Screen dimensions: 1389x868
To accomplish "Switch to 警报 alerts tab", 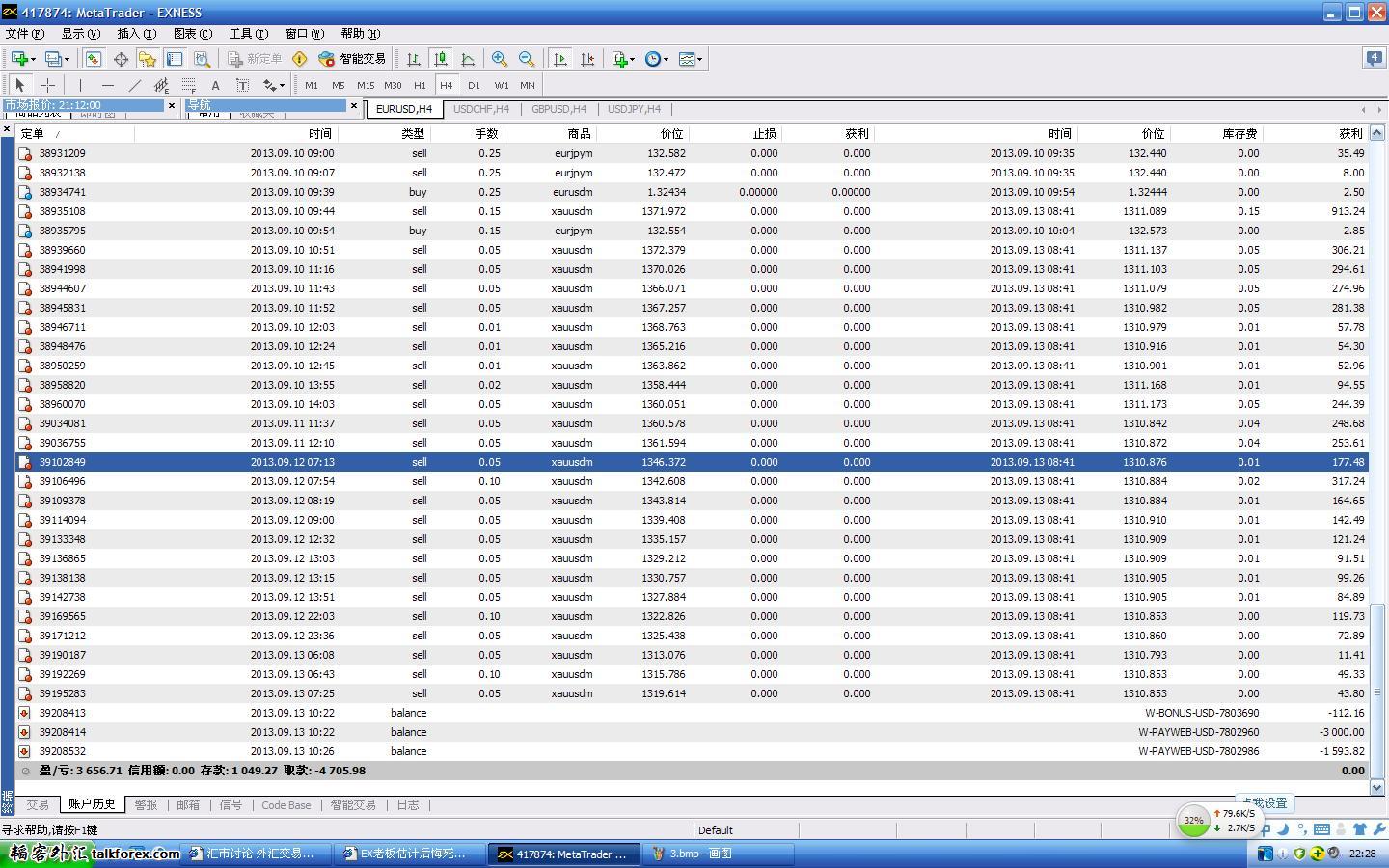I will 146,804.
